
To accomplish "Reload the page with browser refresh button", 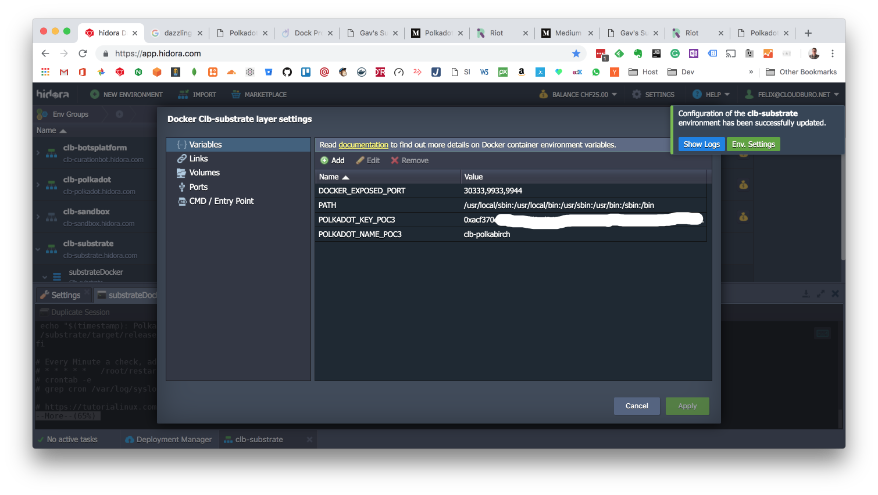I will tap(82, 53).
